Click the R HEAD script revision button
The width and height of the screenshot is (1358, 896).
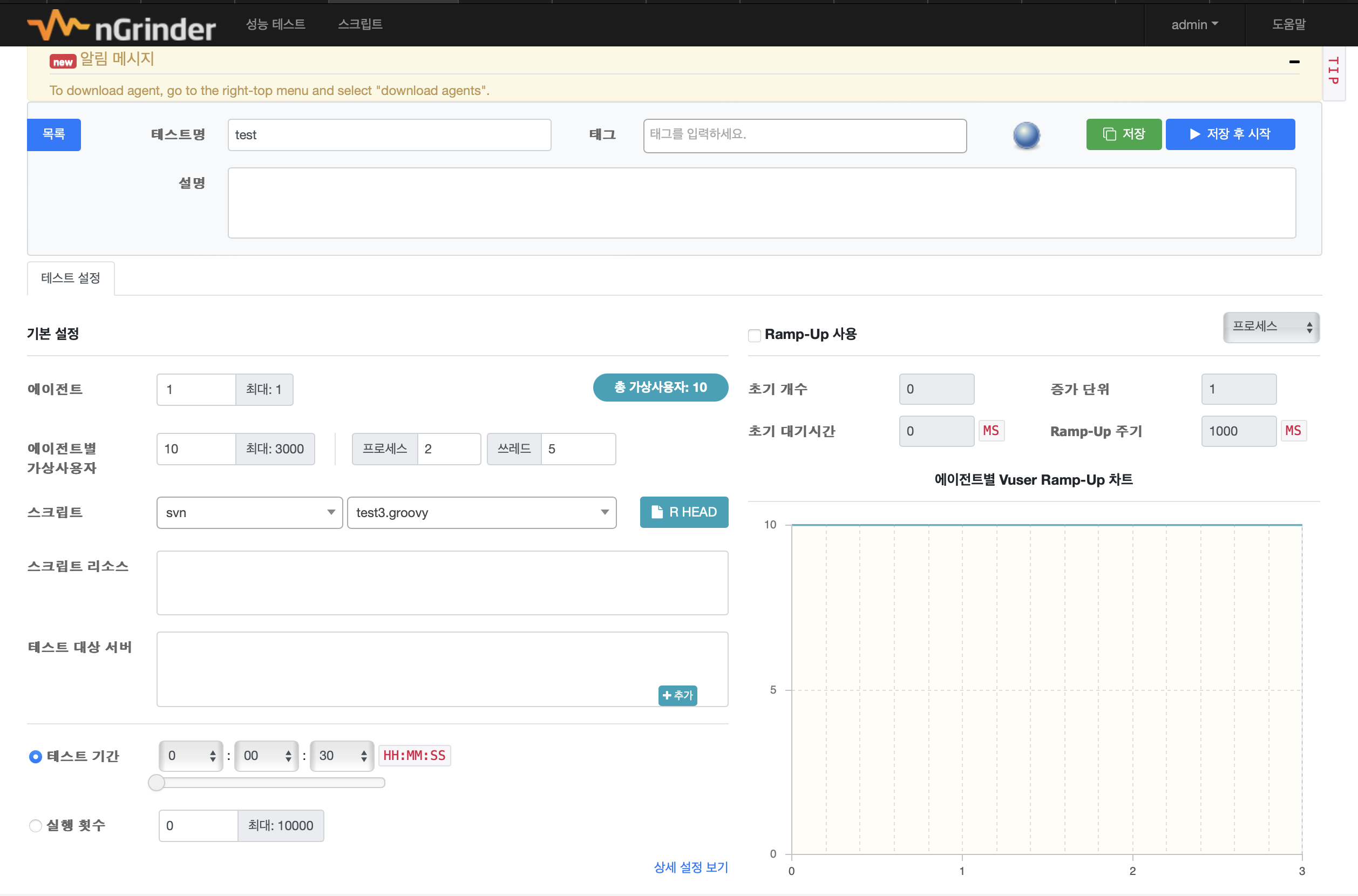pyautogui.click(x=684, y=512)
